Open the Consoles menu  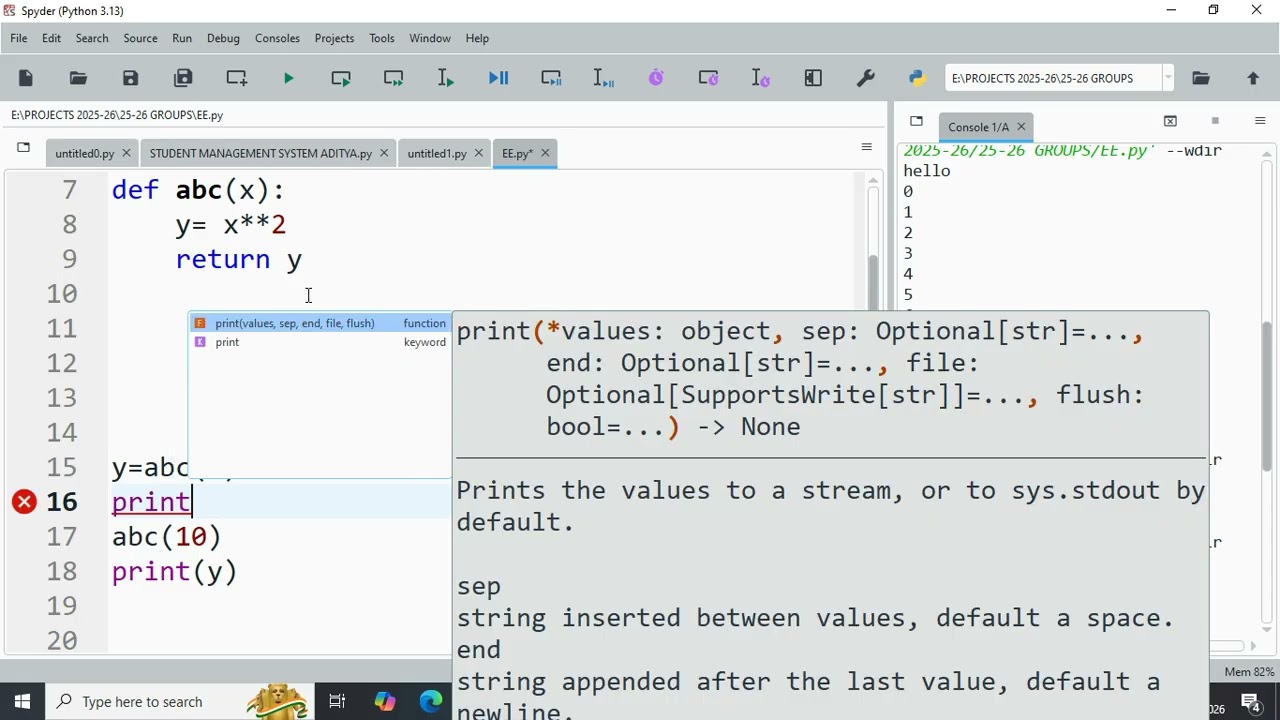point(277,38)
